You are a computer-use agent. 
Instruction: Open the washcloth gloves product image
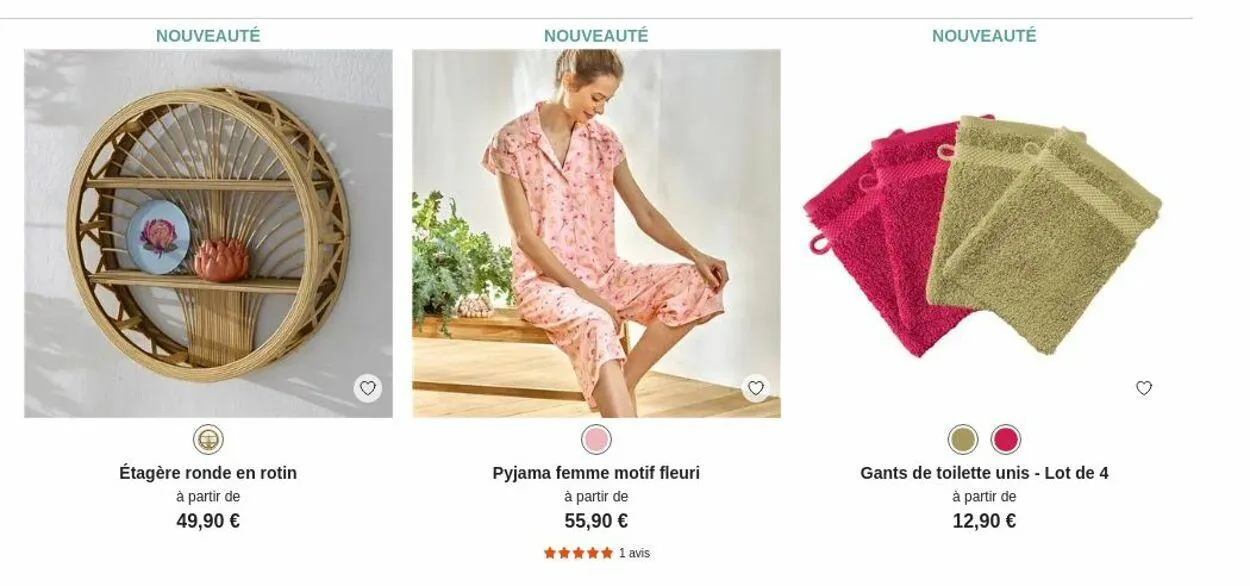[984, 233]
